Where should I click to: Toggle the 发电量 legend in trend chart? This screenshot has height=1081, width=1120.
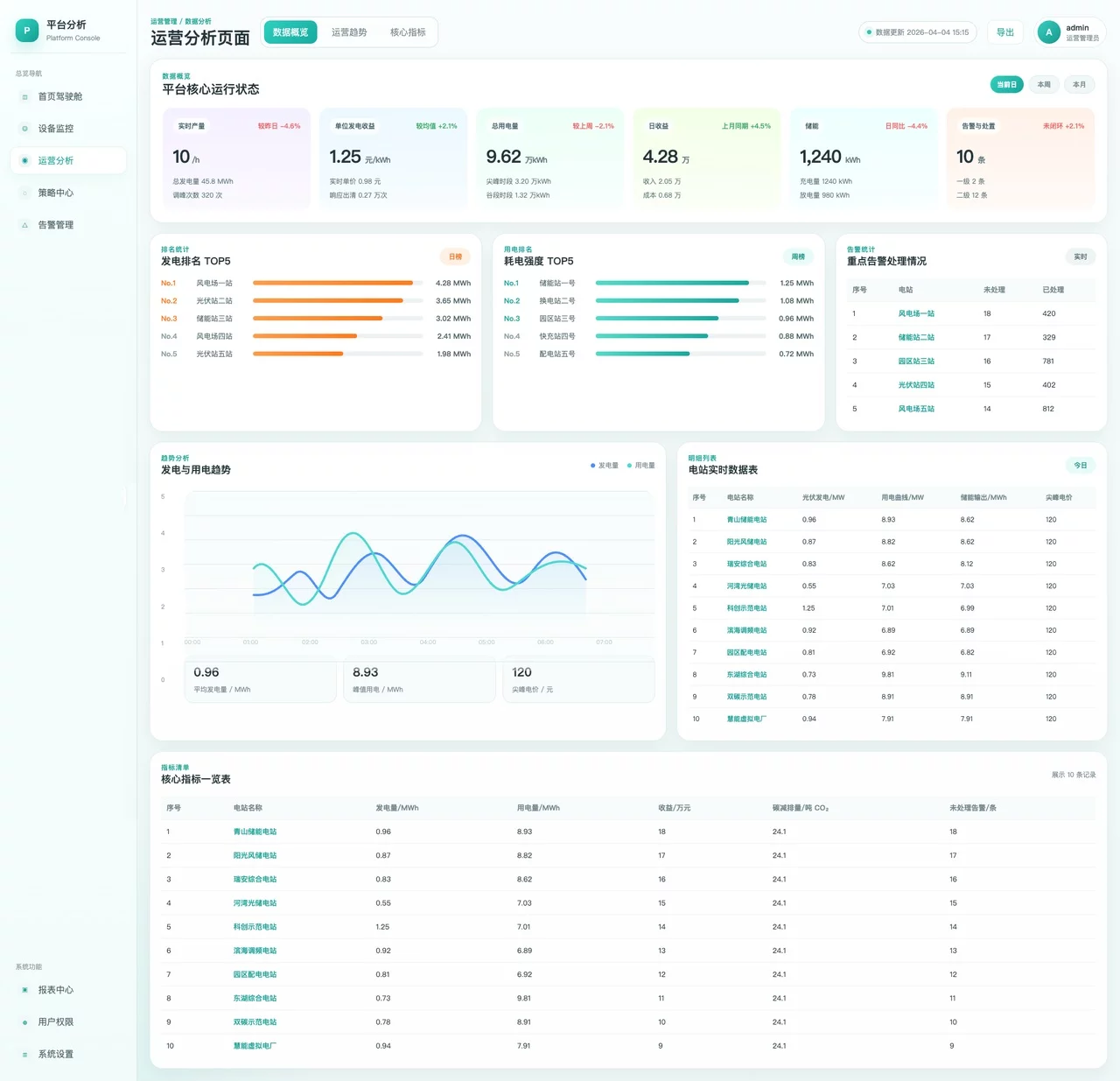coord(605,466)
